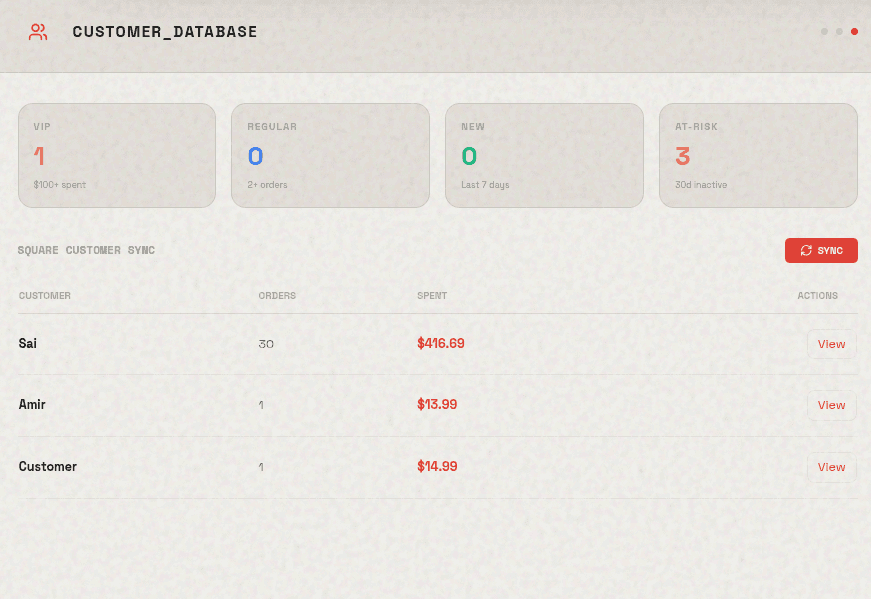
Task: Open View for the $14.99 customer
Action: [x=831, y=467]
